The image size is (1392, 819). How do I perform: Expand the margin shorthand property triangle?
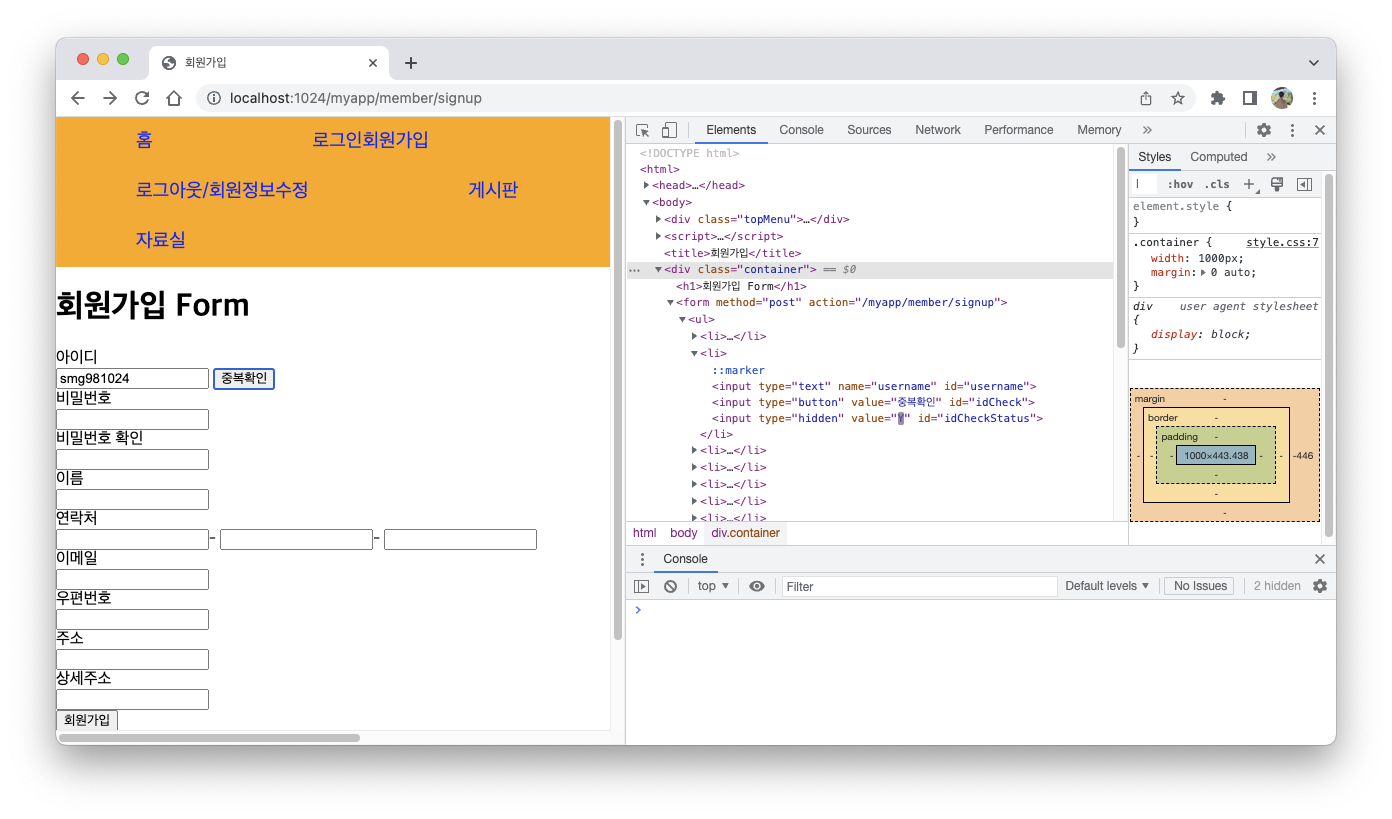coord(1203,273)
